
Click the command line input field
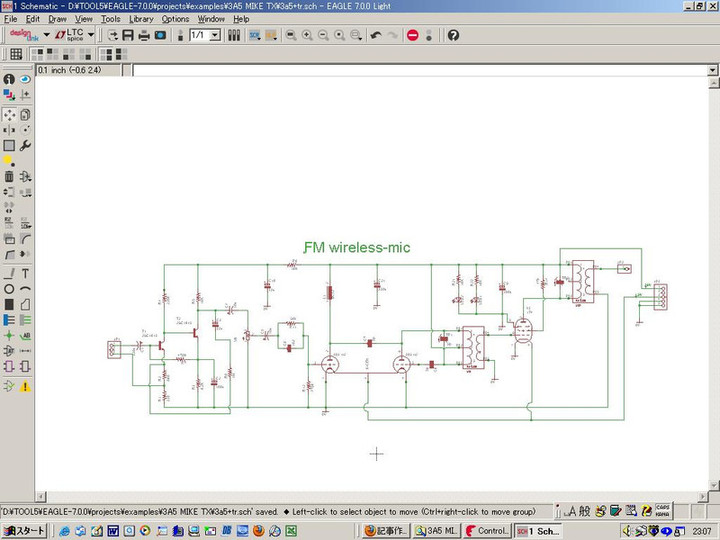tap(420, 70)
